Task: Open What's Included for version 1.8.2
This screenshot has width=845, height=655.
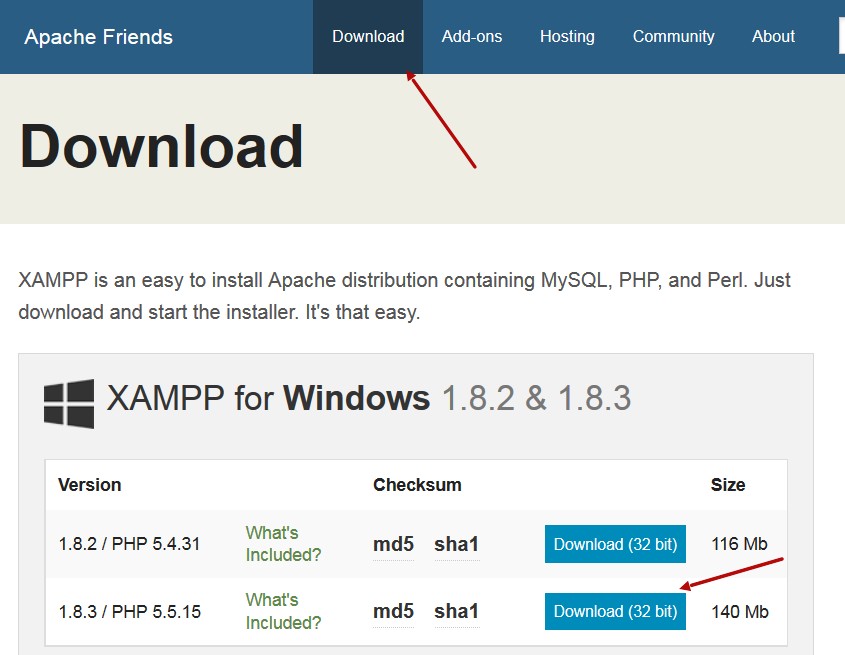Action: (284, 544)
